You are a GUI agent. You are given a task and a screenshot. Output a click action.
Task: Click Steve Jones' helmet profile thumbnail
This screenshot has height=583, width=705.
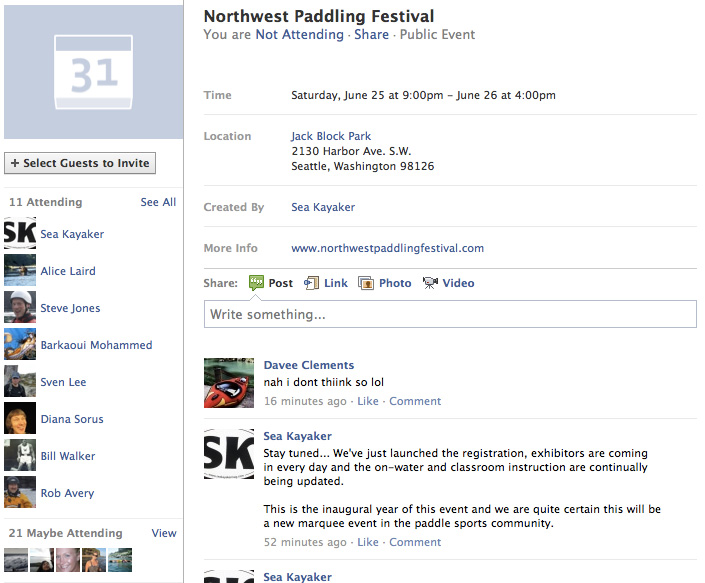point(20,307)
